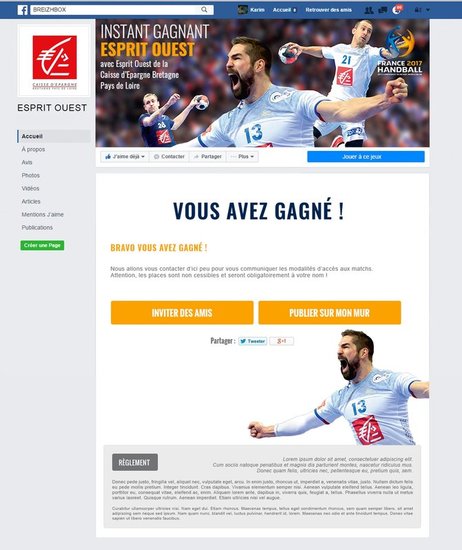The image size is (462, 550).
Task: Click the Publier sur mon mur button
Action: click(330, 313)
